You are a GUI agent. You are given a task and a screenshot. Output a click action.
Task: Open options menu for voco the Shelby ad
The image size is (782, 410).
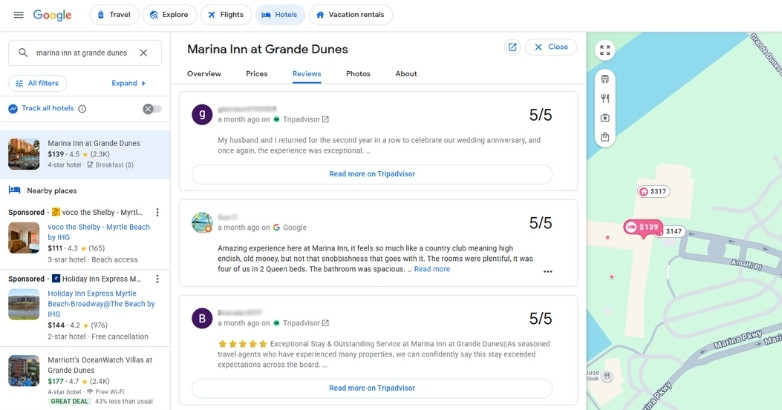tap(158, 212)
